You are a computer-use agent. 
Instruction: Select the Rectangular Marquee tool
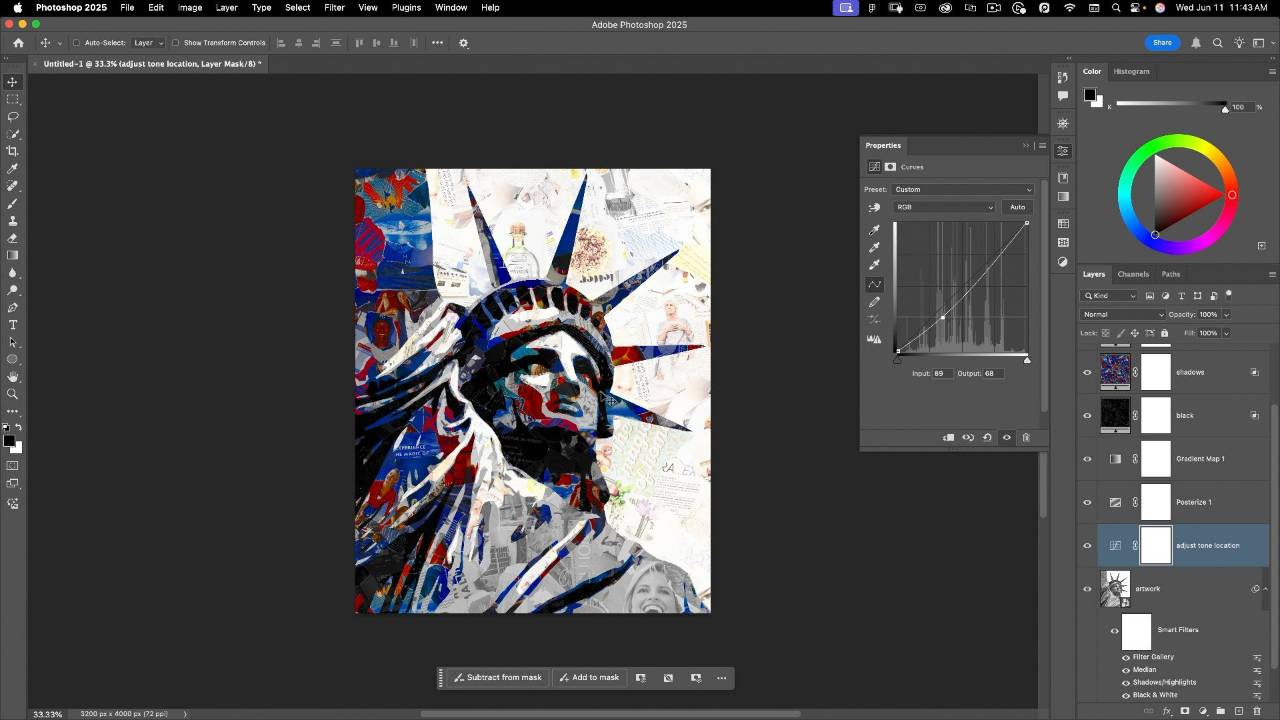point(13,99)
